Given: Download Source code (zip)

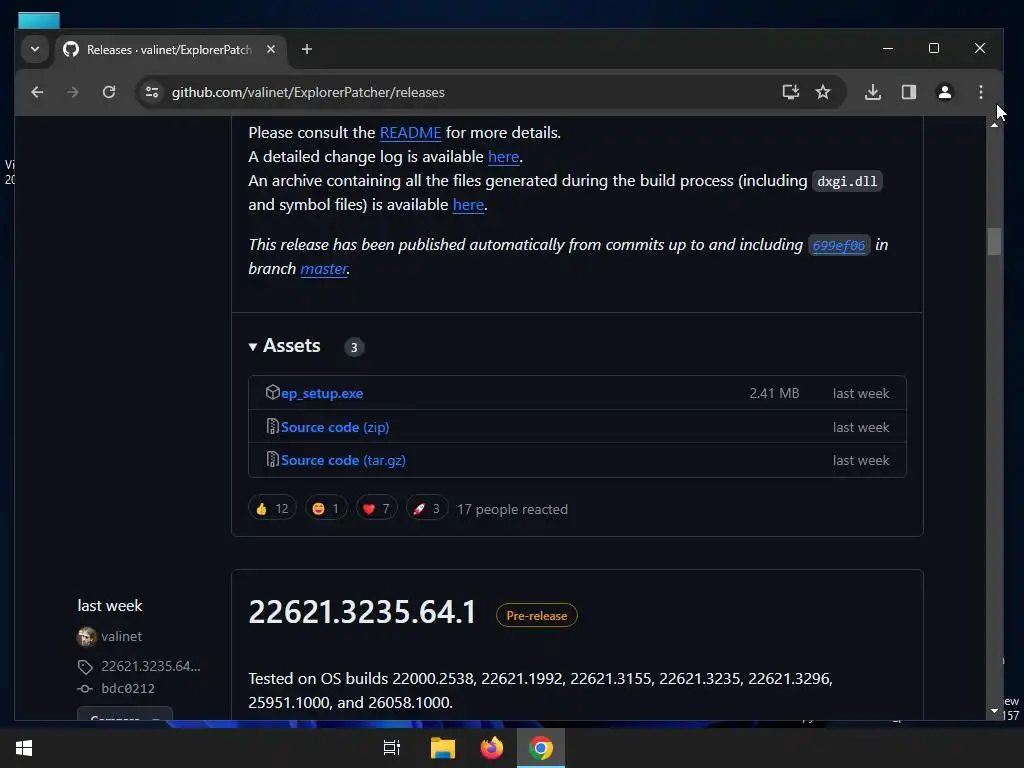Looking at the screenshot, I should pos(335,427).
